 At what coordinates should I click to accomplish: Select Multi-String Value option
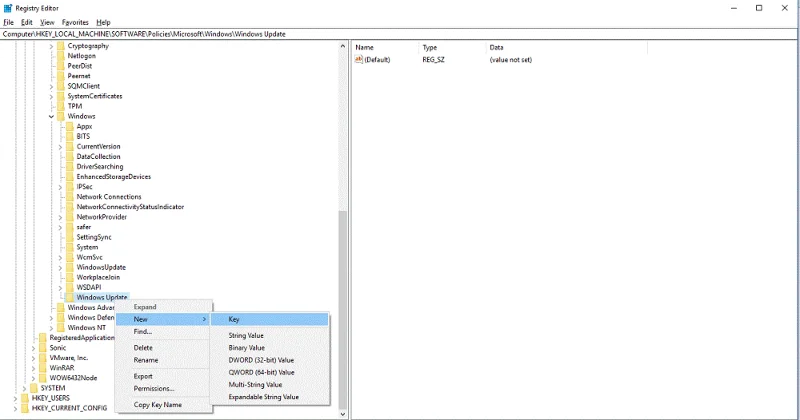[x=270, y=385]
